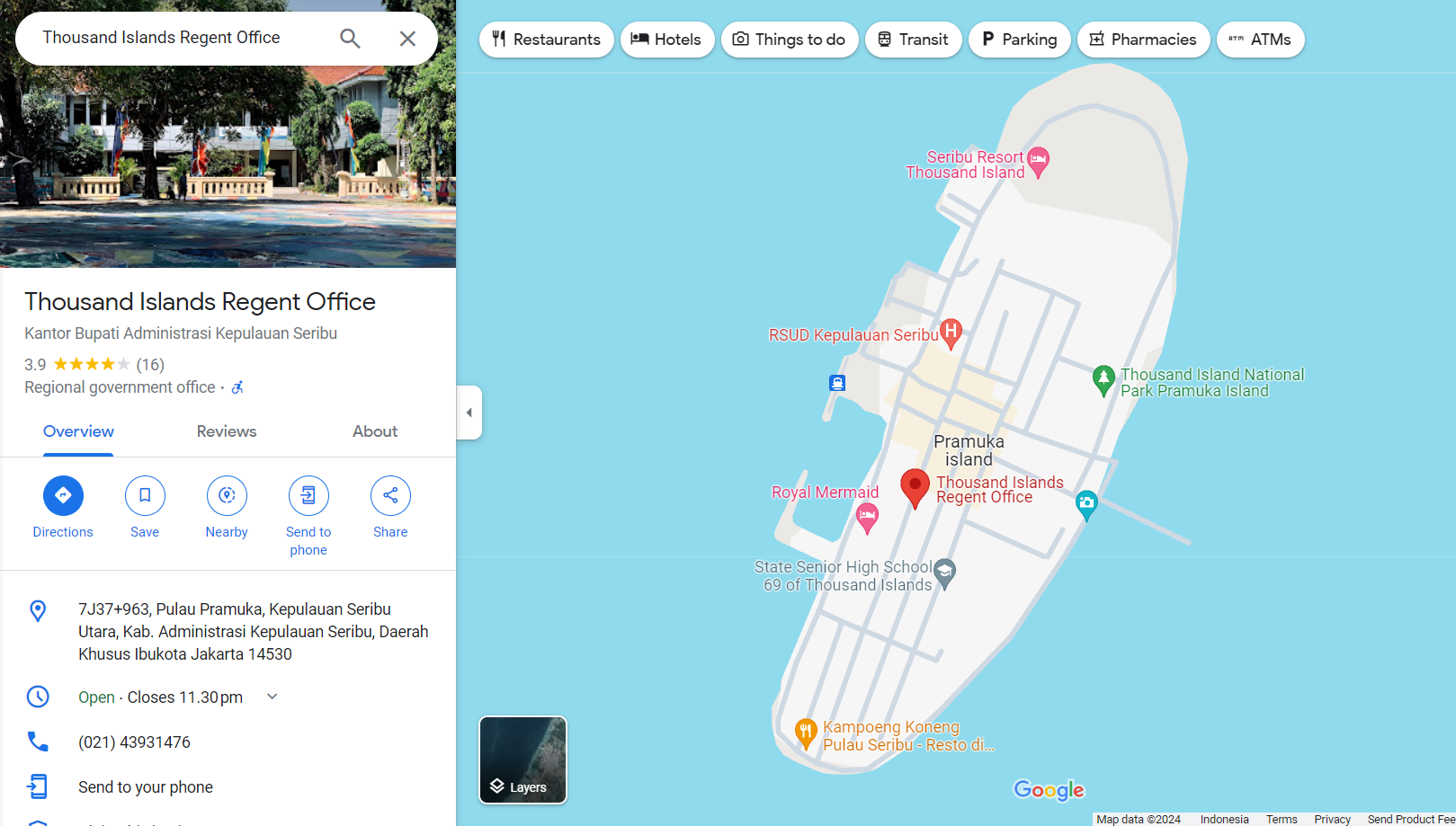This screenshot has height=826, width=1456.
Task: Click the Directions icon button
Action: (63, 495)
